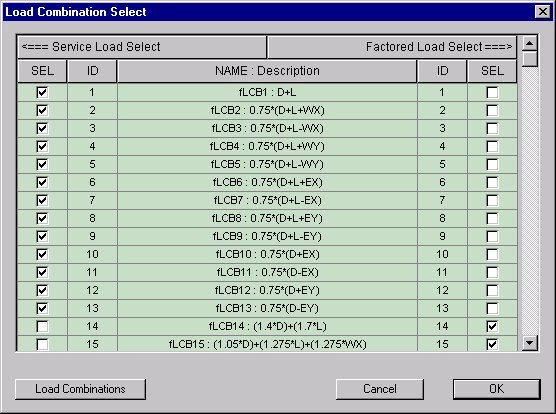Click the Service Load Select header button

click(142, 47)
